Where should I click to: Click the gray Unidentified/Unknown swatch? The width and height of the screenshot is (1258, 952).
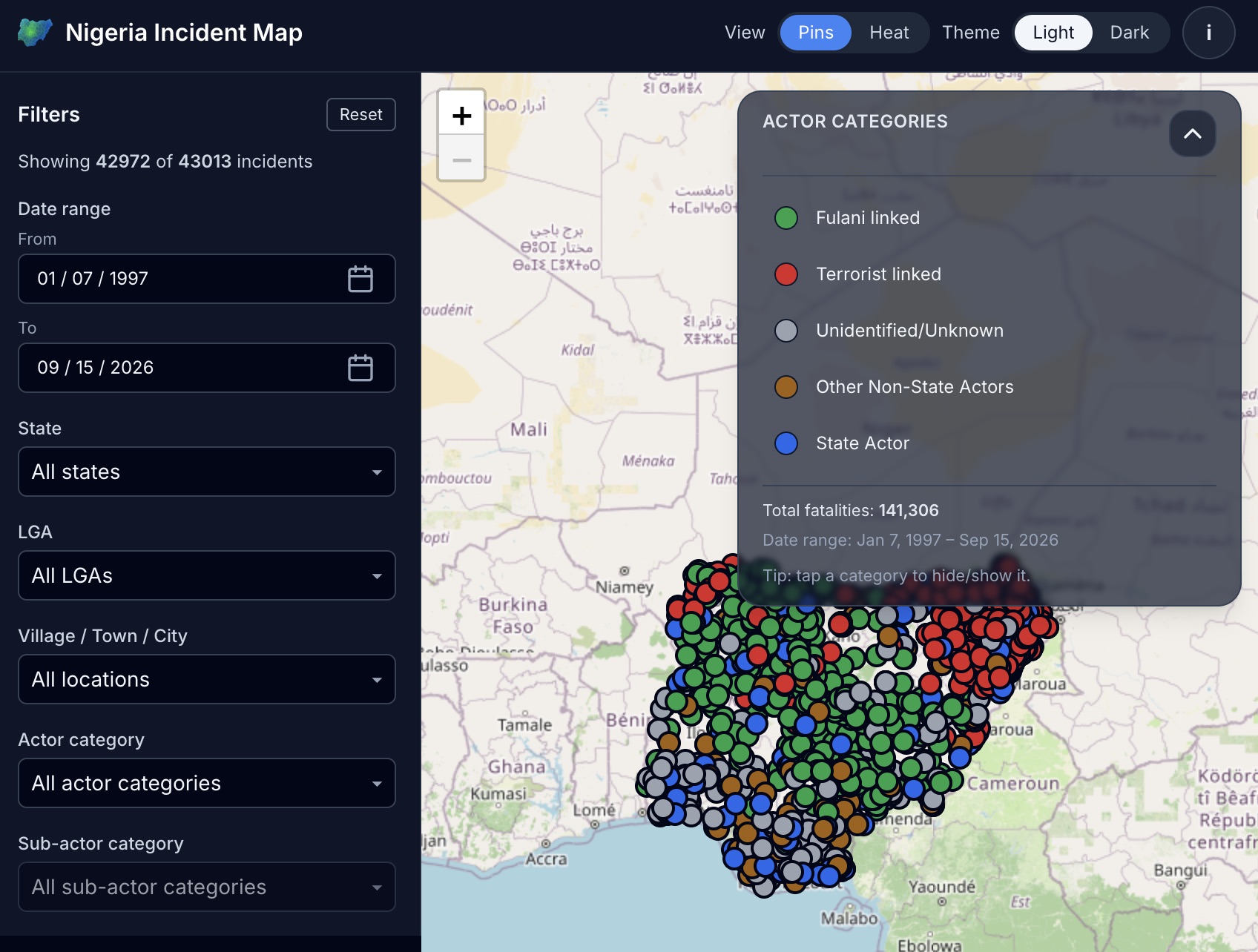(x=786, y=331)
